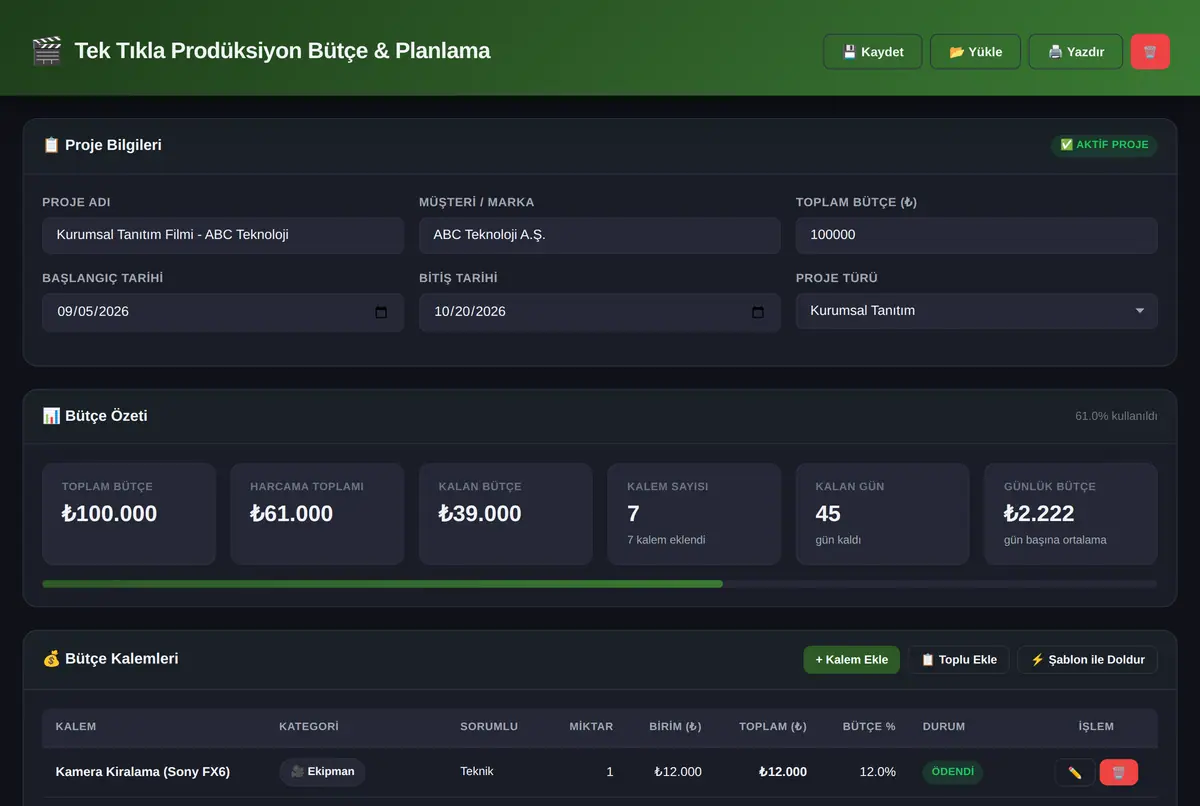This screenshot has width=1200, height=806.
Task: Click the Müşteri / Marka input field
Action: pyautogui.click(x=600, y=236)
